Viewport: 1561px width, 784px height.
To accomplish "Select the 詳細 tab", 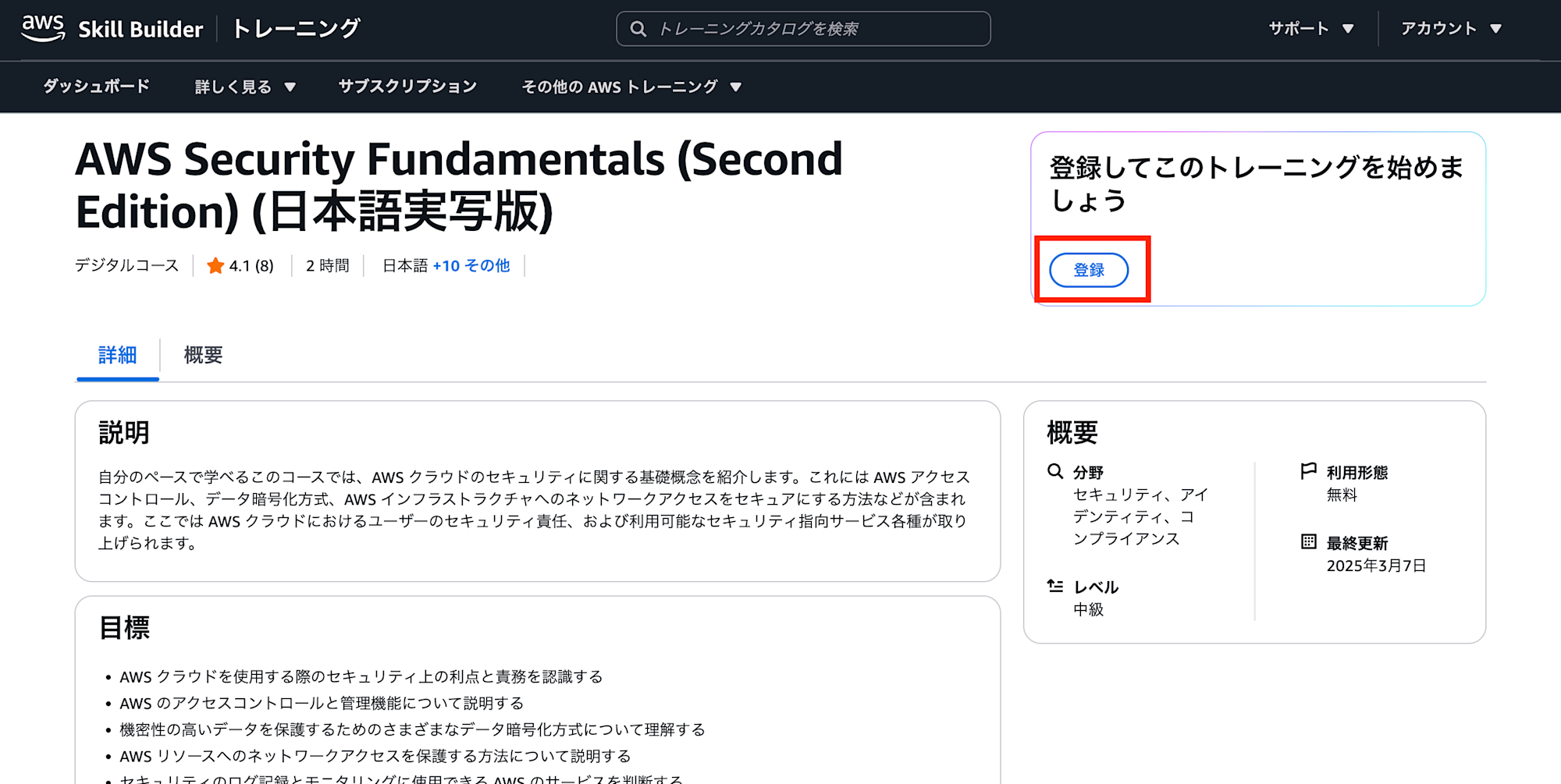I will point(118,356).
